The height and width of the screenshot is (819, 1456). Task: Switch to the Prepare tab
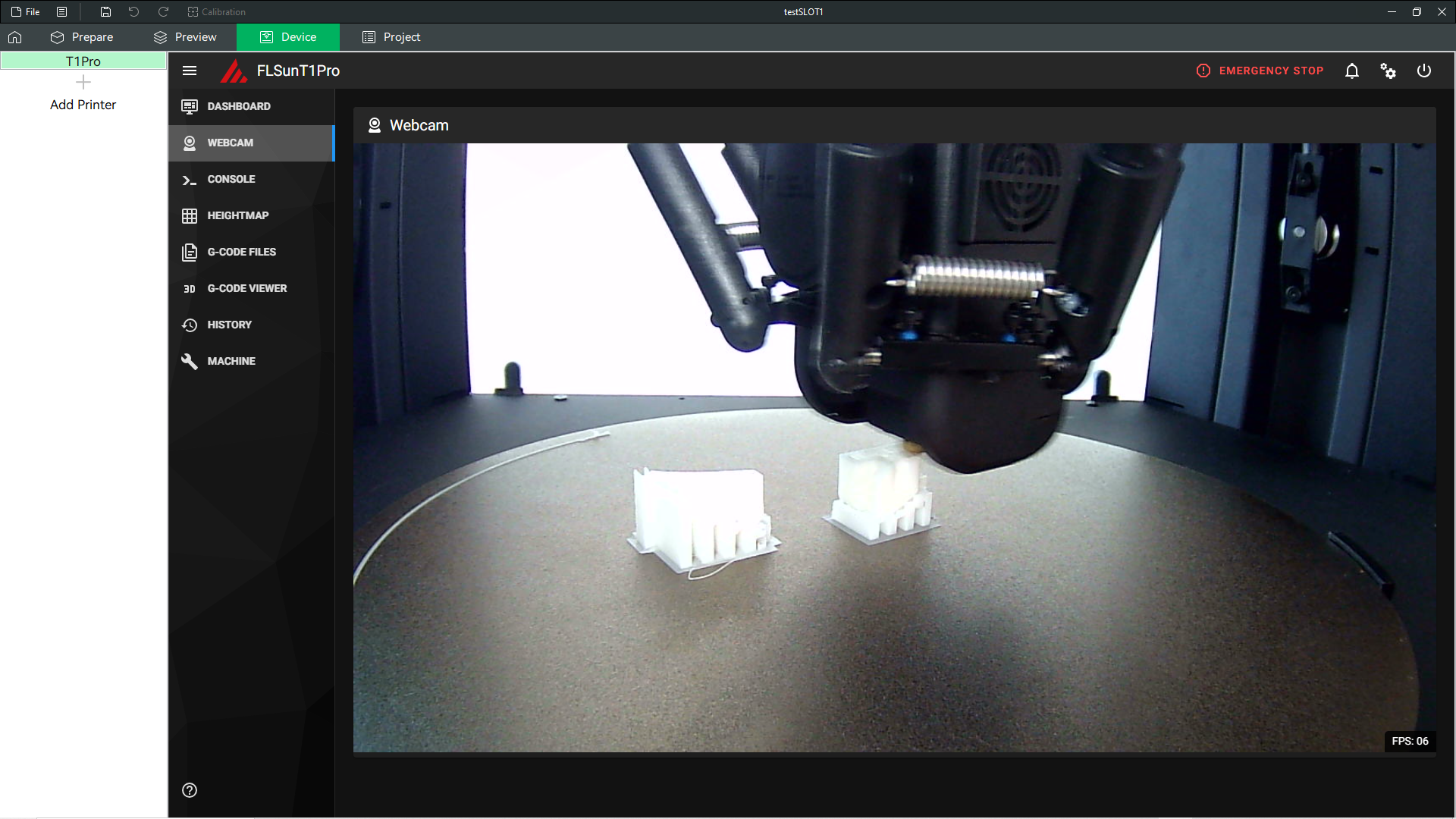(x=82, y=37)
